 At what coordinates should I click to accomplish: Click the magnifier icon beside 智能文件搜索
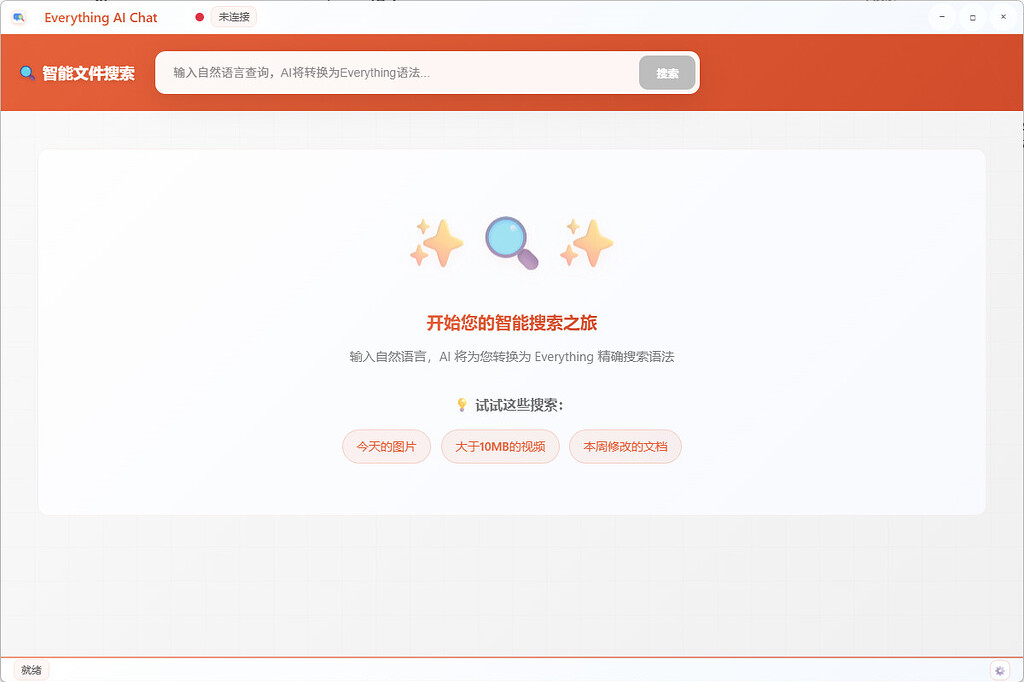[x=27, y=73]
